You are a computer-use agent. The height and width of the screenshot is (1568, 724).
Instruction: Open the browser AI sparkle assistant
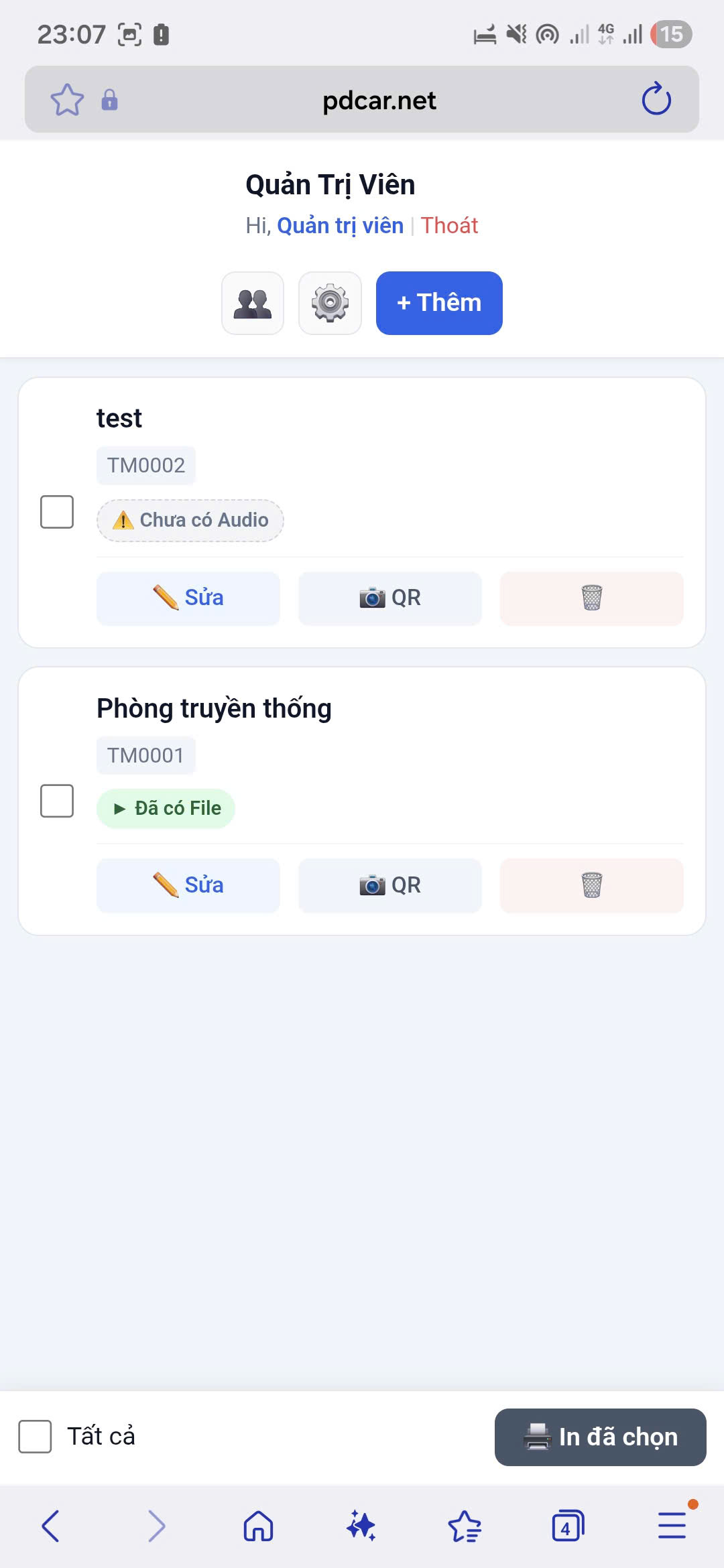(x=361, y=1526)
